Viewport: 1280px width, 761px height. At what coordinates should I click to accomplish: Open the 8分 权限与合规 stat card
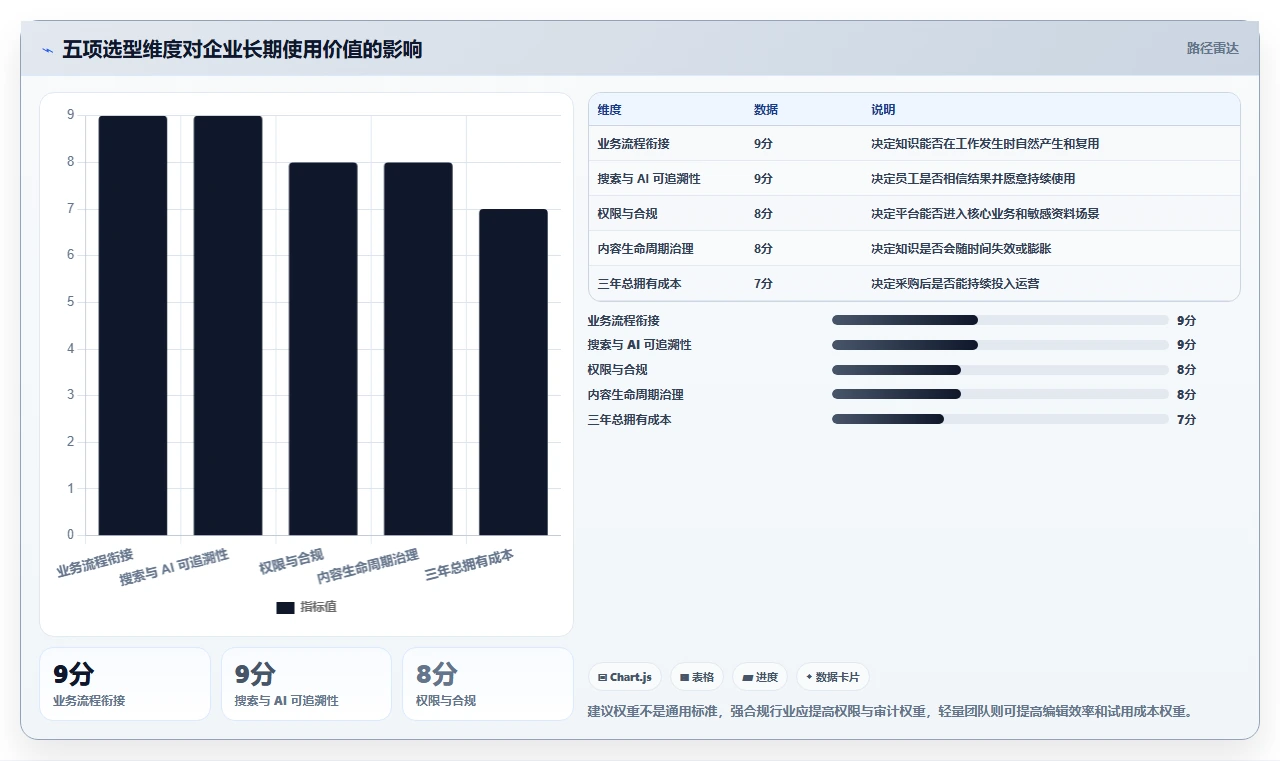[x=487, y=684]
